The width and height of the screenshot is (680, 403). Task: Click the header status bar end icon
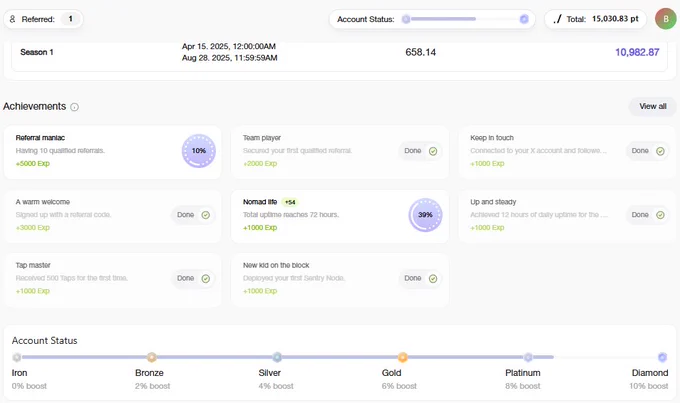pyautogui.click(x=524, y=19)
